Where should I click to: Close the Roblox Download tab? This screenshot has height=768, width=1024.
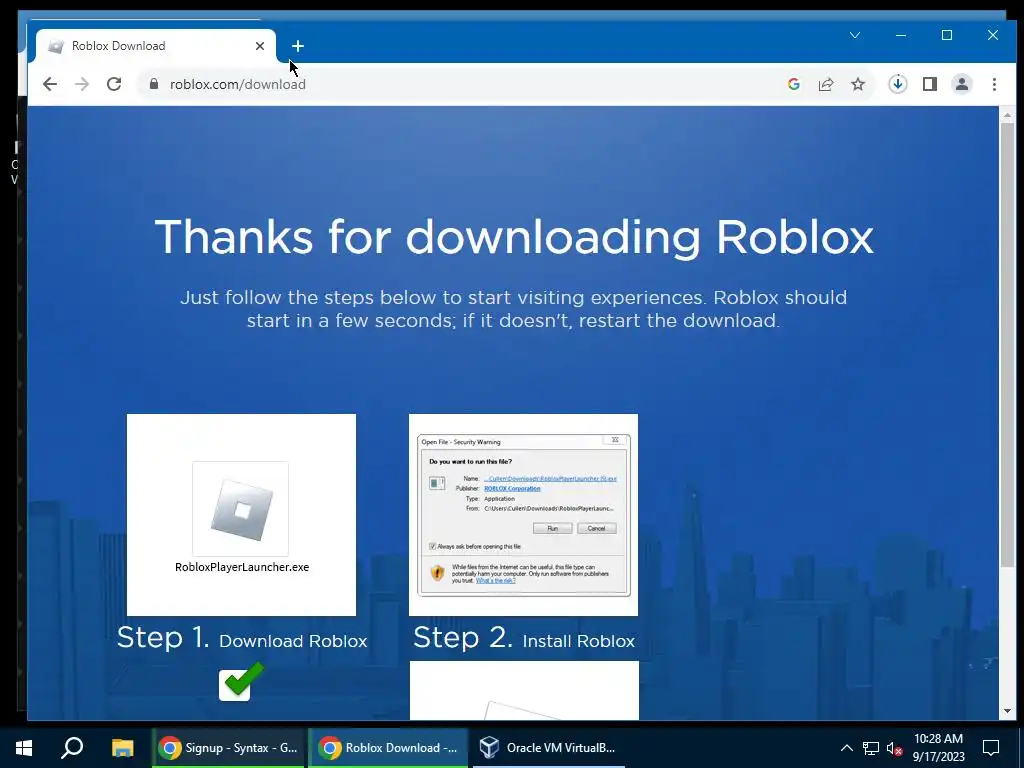click(x=260, y=46)
